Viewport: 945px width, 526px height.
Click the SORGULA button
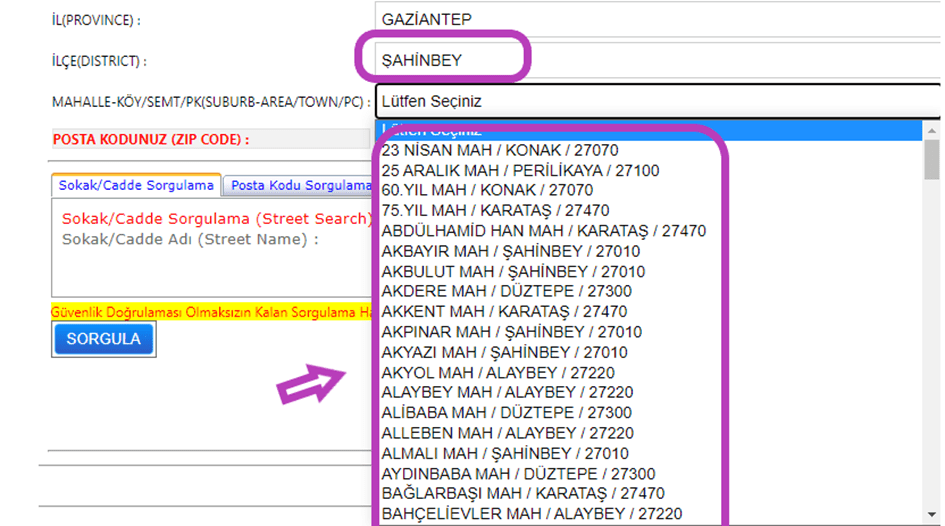coord(104,339)
